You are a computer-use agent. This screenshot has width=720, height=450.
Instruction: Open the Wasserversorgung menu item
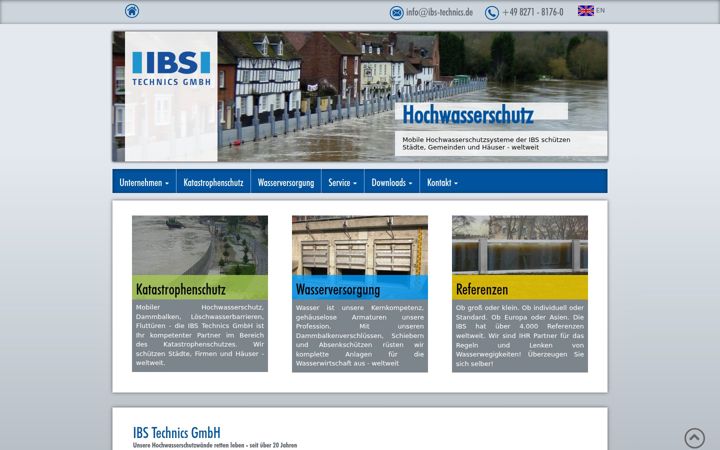[x=286, y=182]
